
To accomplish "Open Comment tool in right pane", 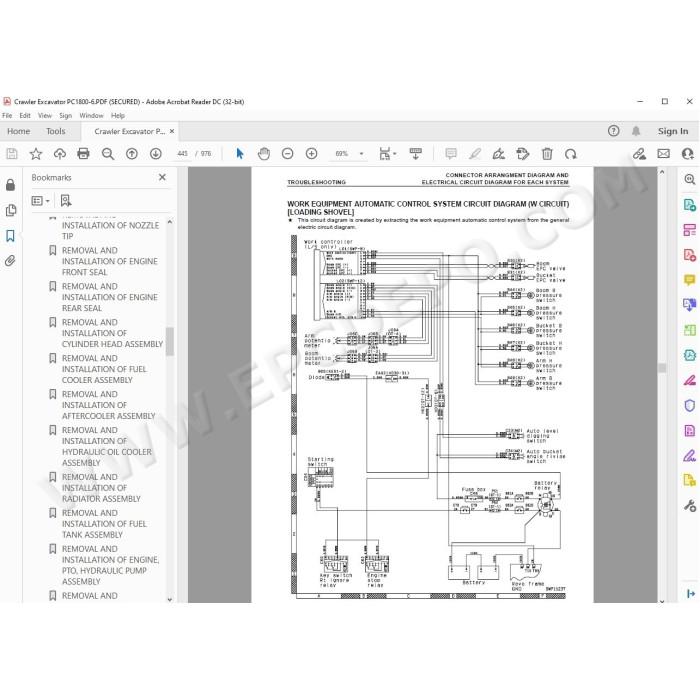I will click(690, 280).
